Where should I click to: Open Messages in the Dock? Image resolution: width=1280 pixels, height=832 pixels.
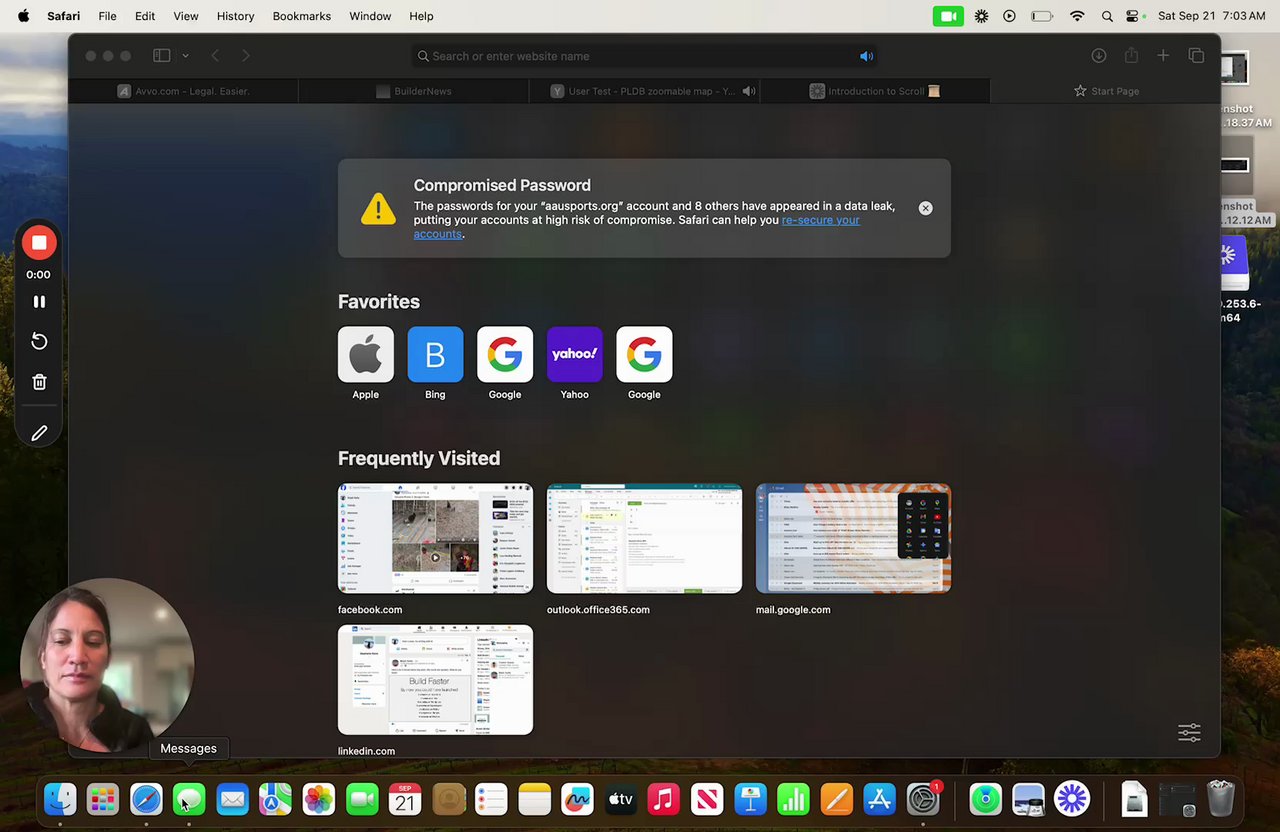tap(189, 799)
